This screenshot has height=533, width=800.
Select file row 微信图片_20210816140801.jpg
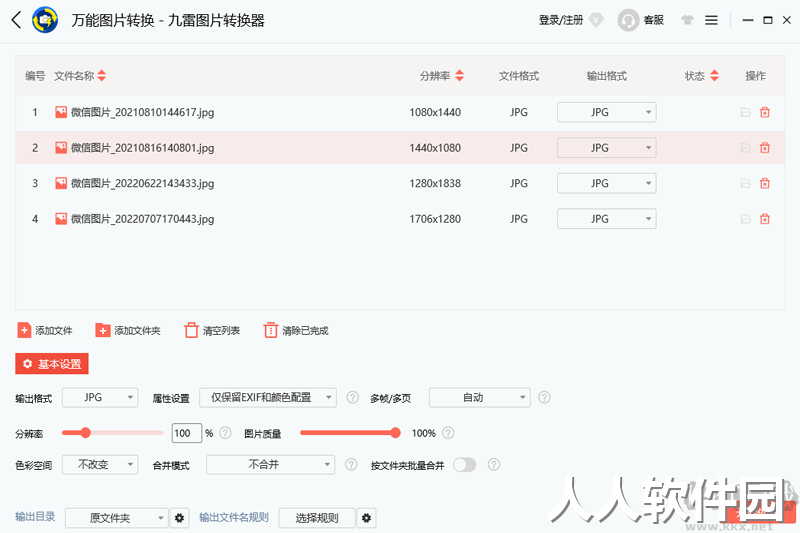pyautogui.click(x=400, y=148)
